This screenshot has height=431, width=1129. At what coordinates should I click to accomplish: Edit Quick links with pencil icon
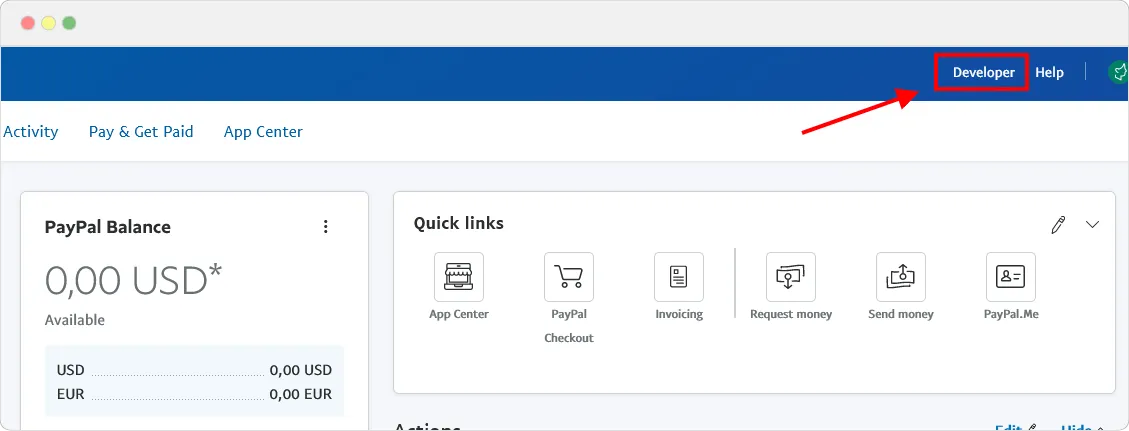coord(1058,224)
